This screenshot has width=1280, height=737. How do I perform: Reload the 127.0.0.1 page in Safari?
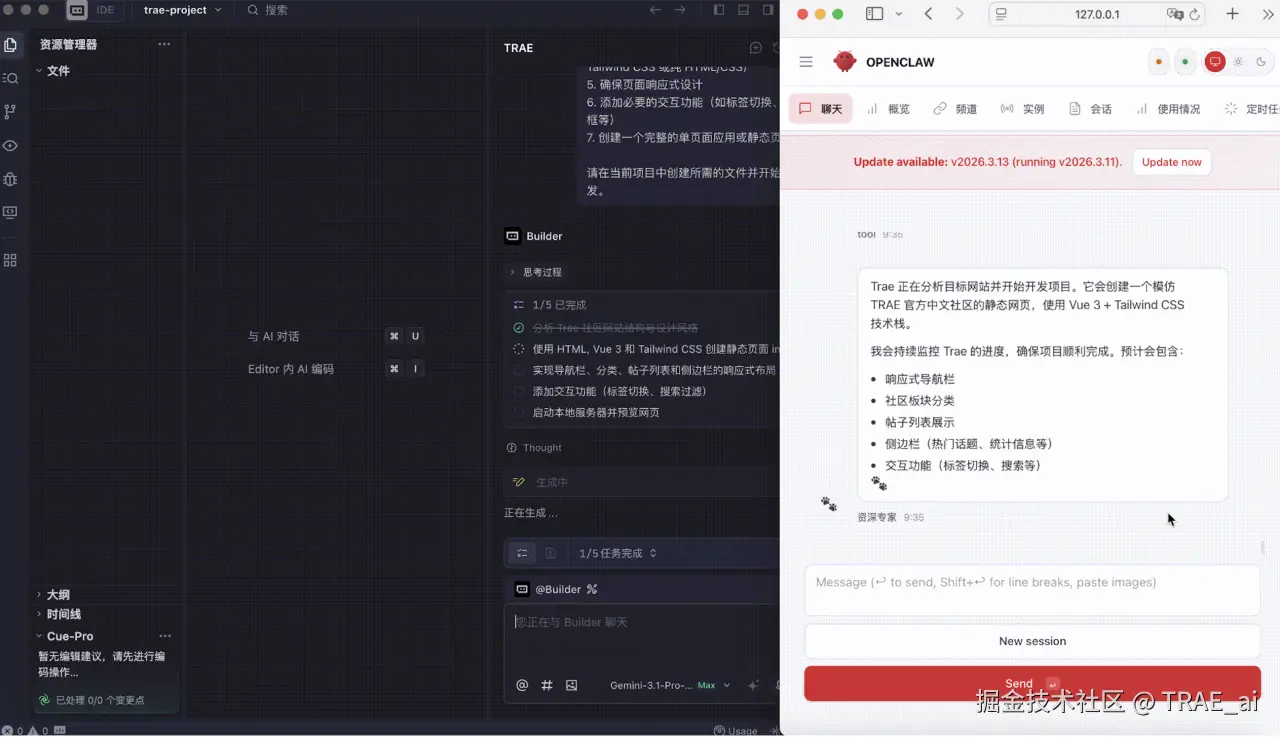click(1195, 14)
